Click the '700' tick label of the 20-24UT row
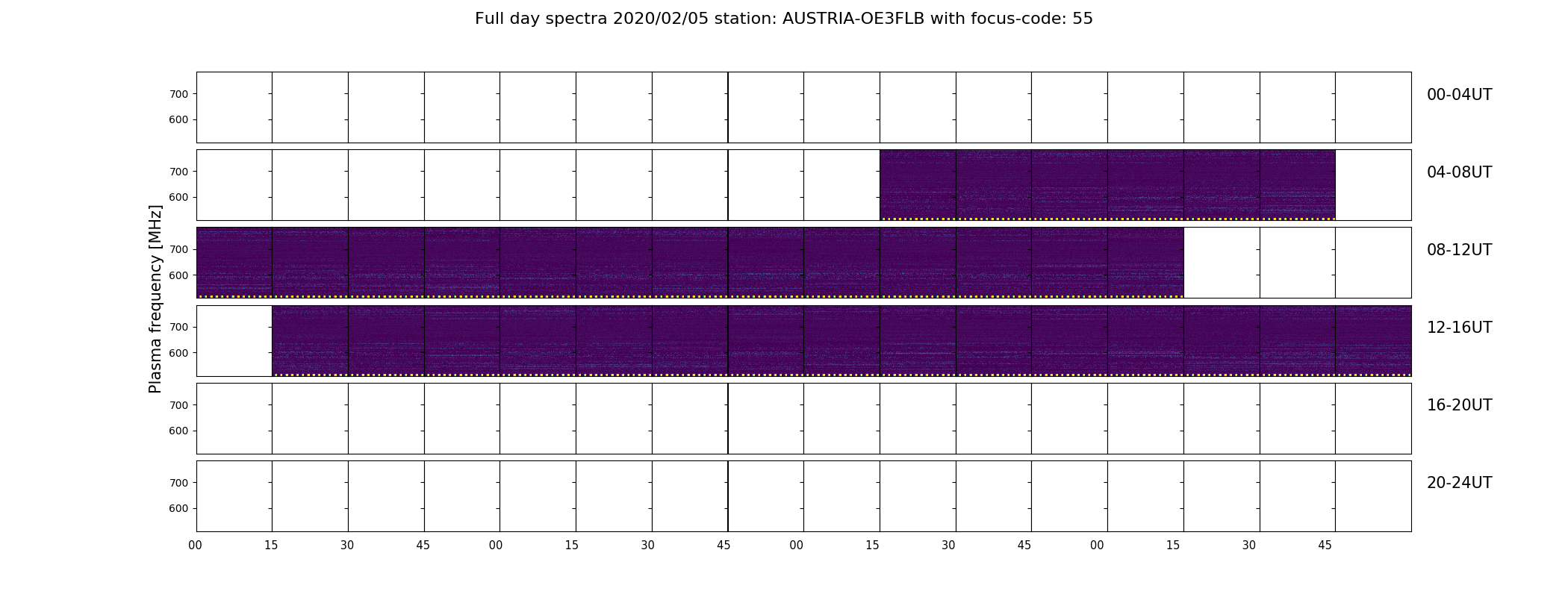The width and height of the screenshot is (1568, 597). (x=178, y=483)
